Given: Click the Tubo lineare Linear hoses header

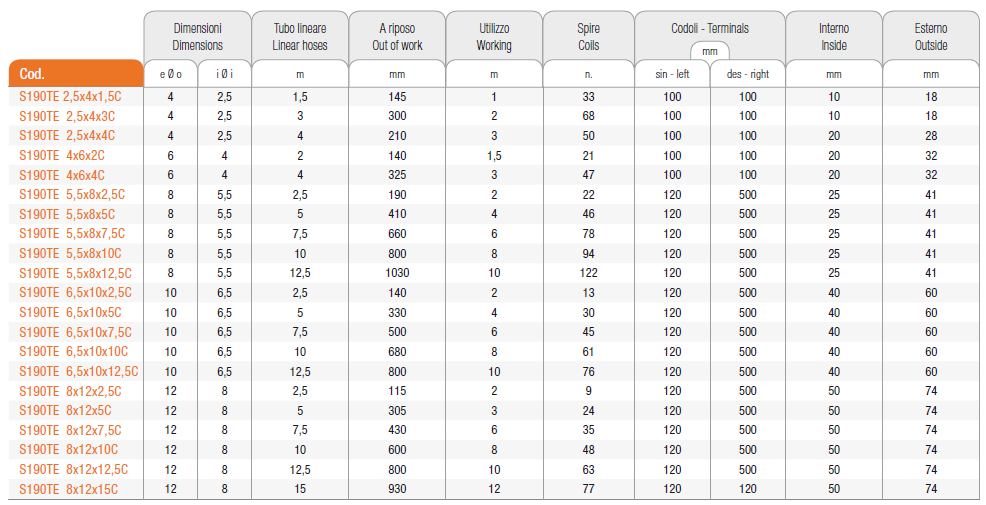Looking at the screenshot, I should [299, 37].
